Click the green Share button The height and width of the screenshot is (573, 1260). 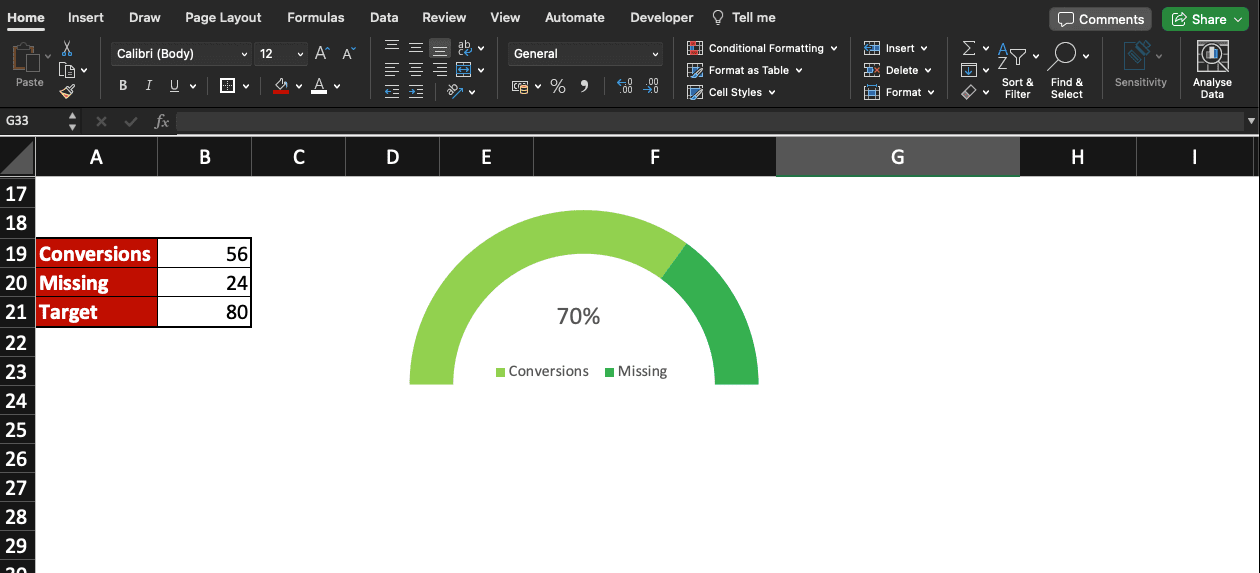coord(1206,19)
